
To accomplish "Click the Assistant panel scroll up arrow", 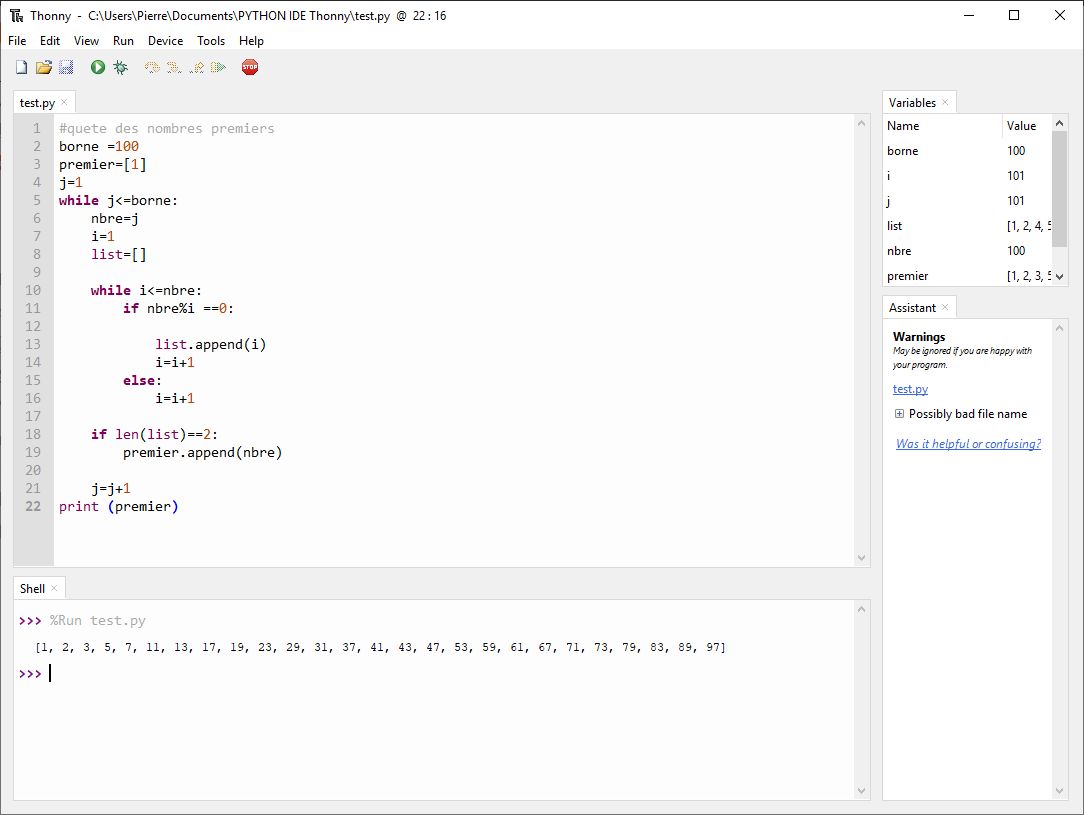I will (x=1059, y=328).
